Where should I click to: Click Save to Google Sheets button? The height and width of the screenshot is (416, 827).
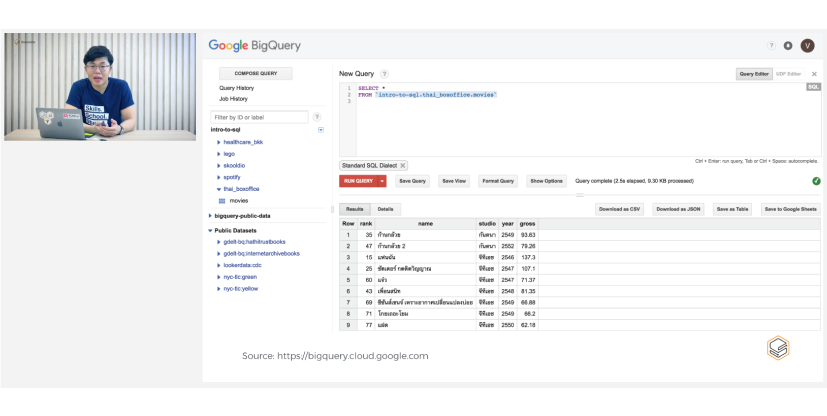tap(791, 209)
